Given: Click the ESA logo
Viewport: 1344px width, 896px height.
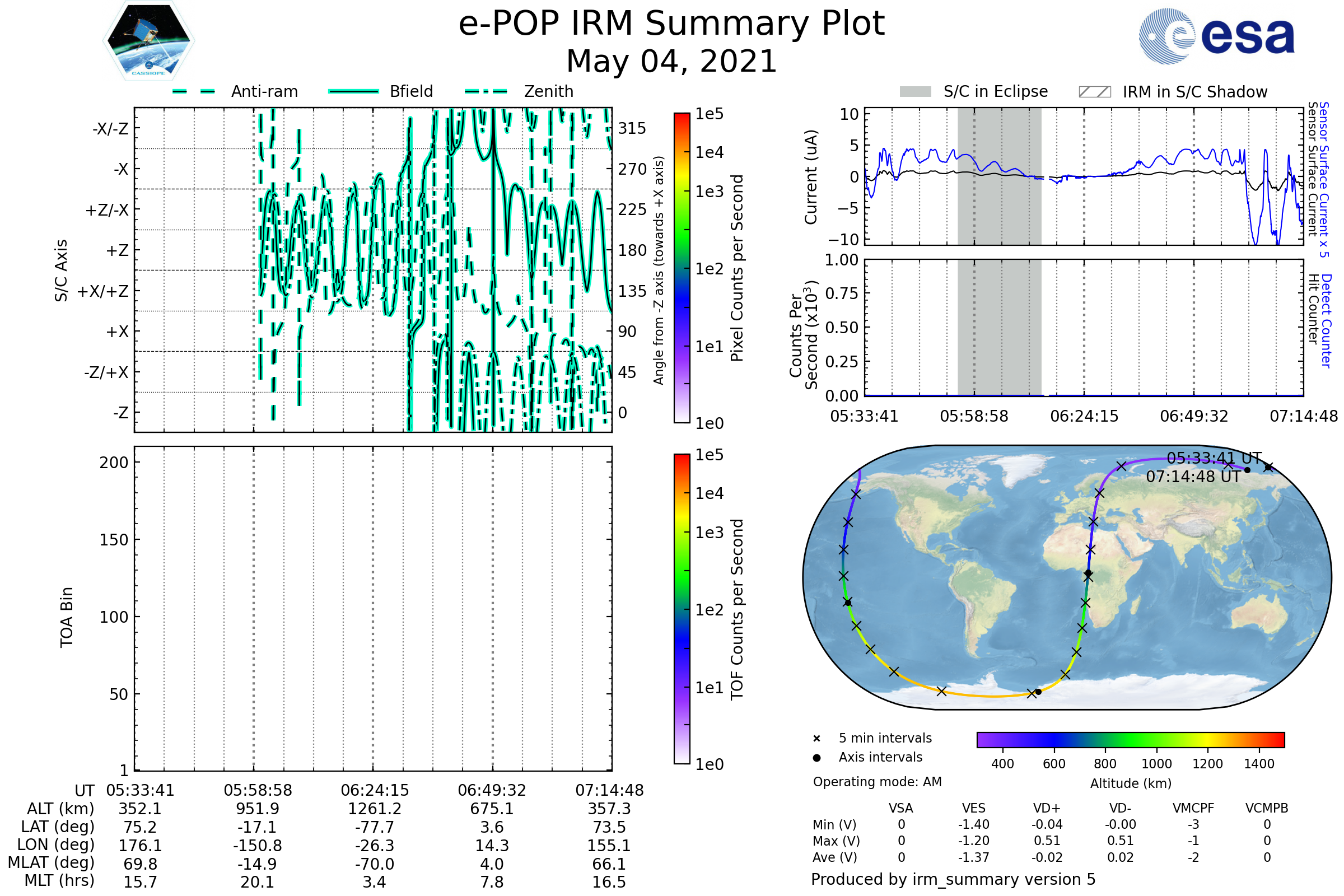Looking at the screenshot, I should pos(1216,36).
